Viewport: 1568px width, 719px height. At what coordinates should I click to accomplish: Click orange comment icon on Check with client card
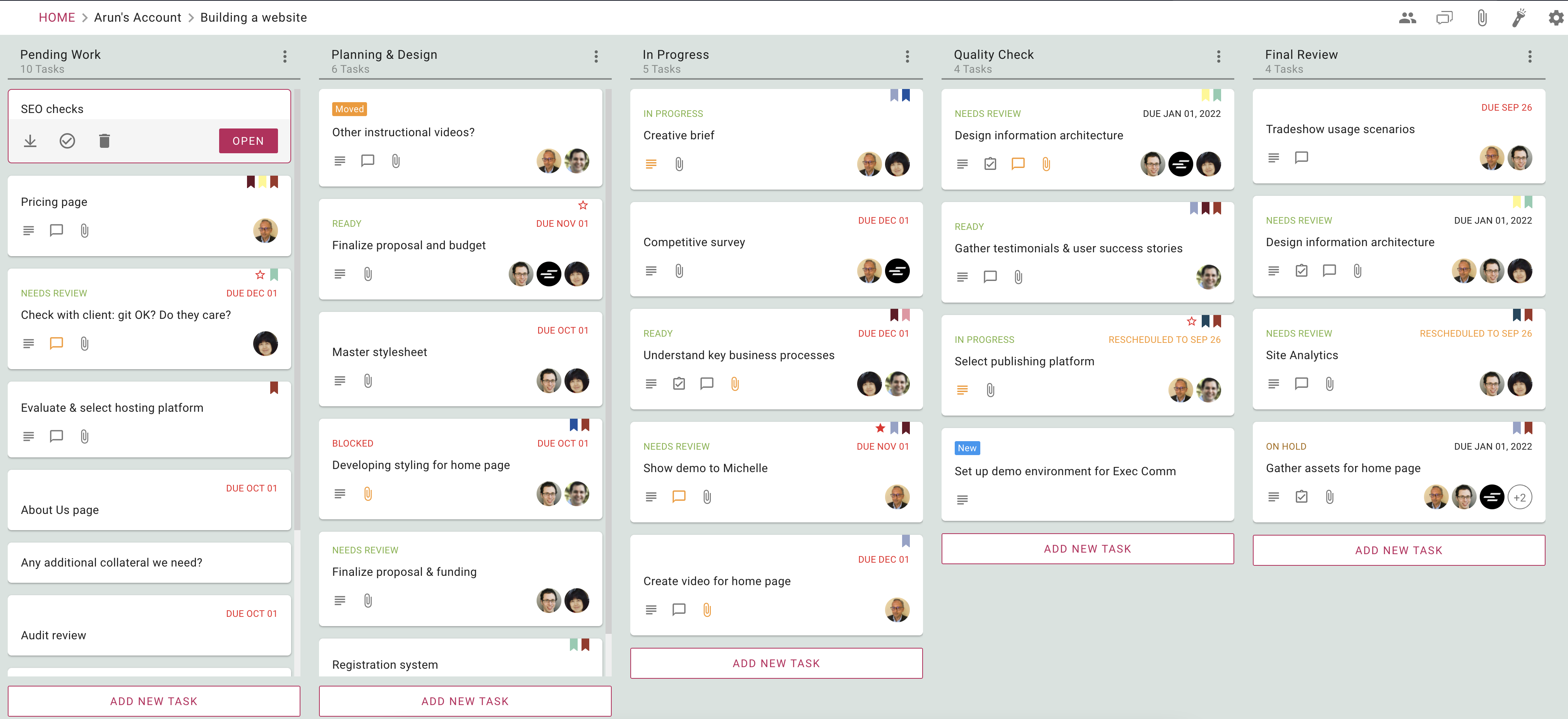click(57, 344)
